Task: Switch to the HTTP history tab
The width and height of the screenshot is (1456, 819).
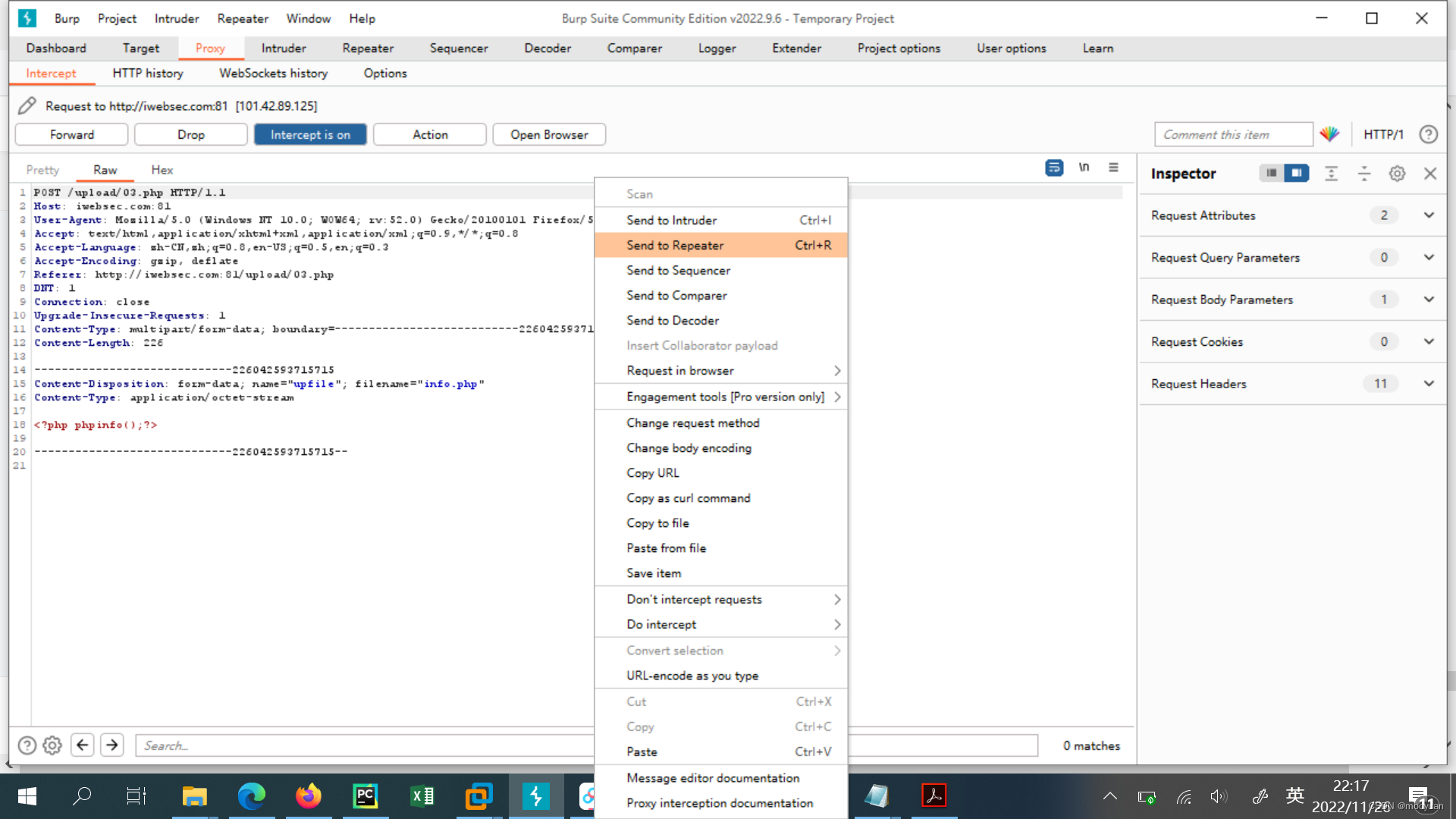Action: (148, 73)
